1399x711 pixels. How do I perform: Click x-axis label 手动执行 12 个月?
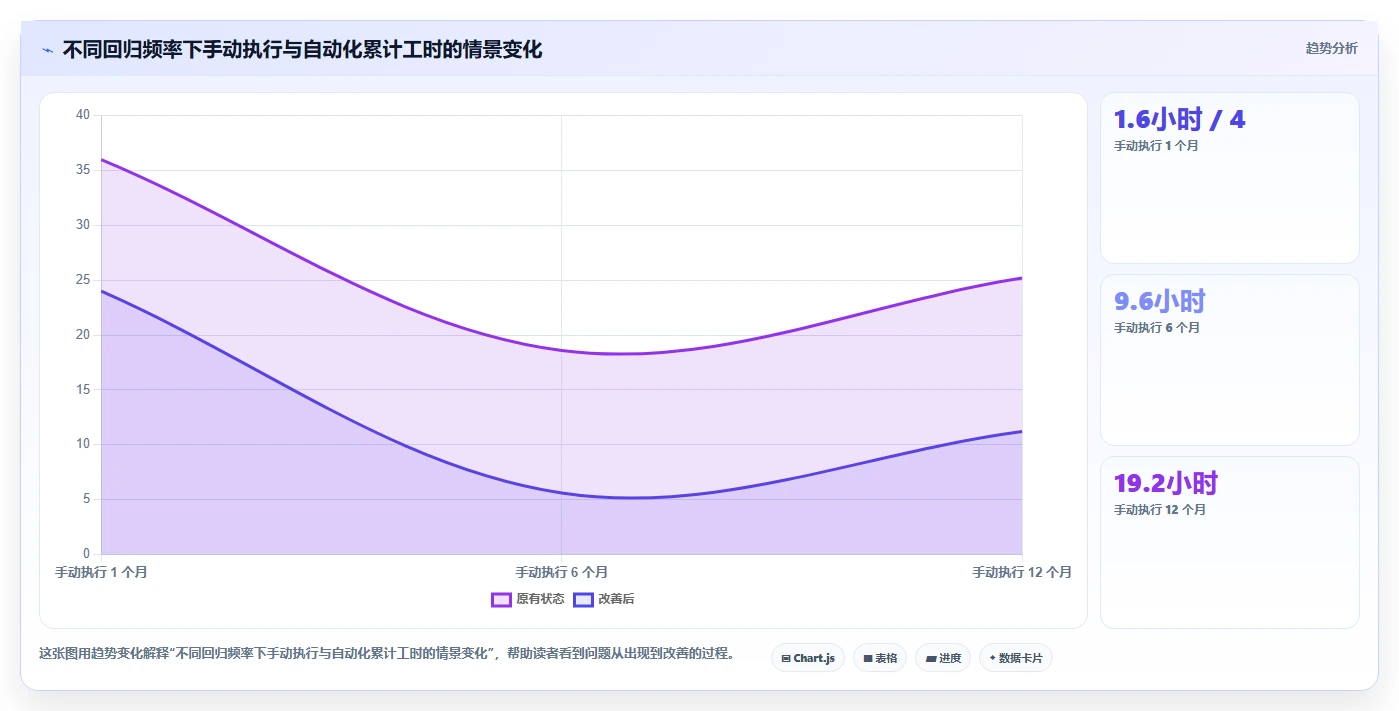tap(1022, 572)
